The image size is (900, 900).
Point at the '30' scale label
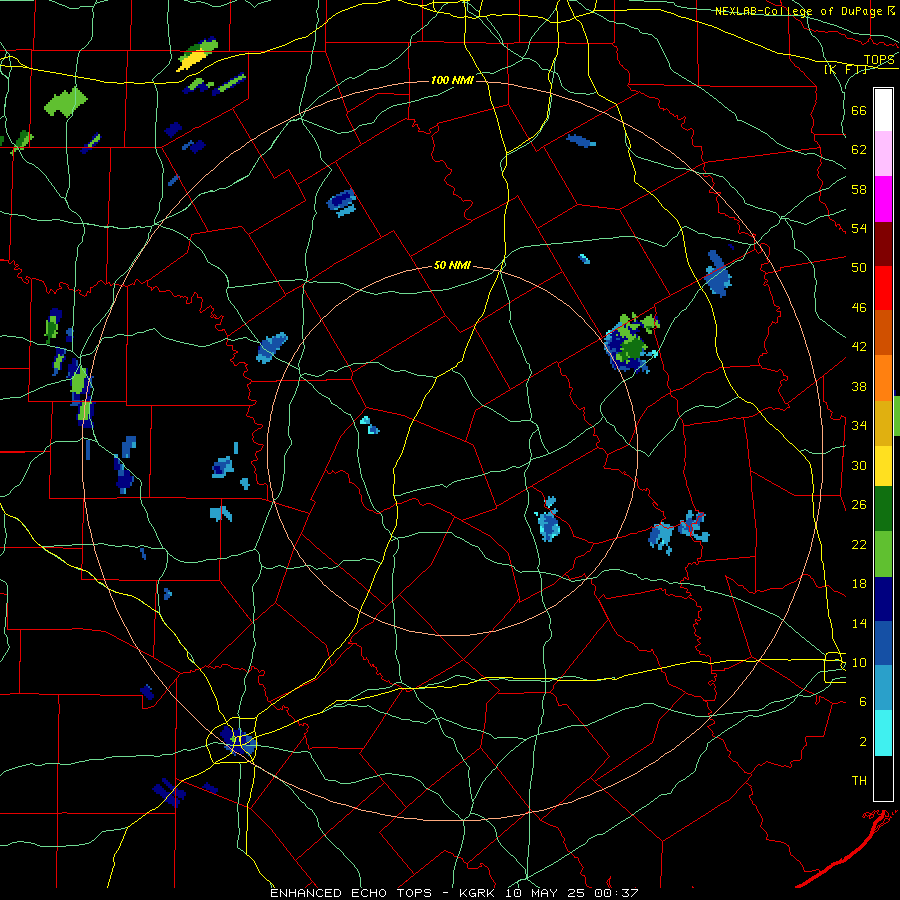click(859, 465)
